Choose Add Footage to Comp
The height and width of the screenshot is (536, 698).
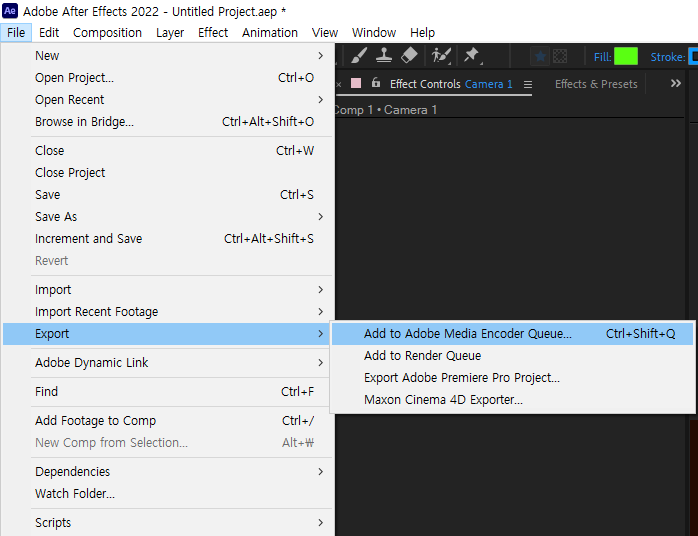click(167, 421)
